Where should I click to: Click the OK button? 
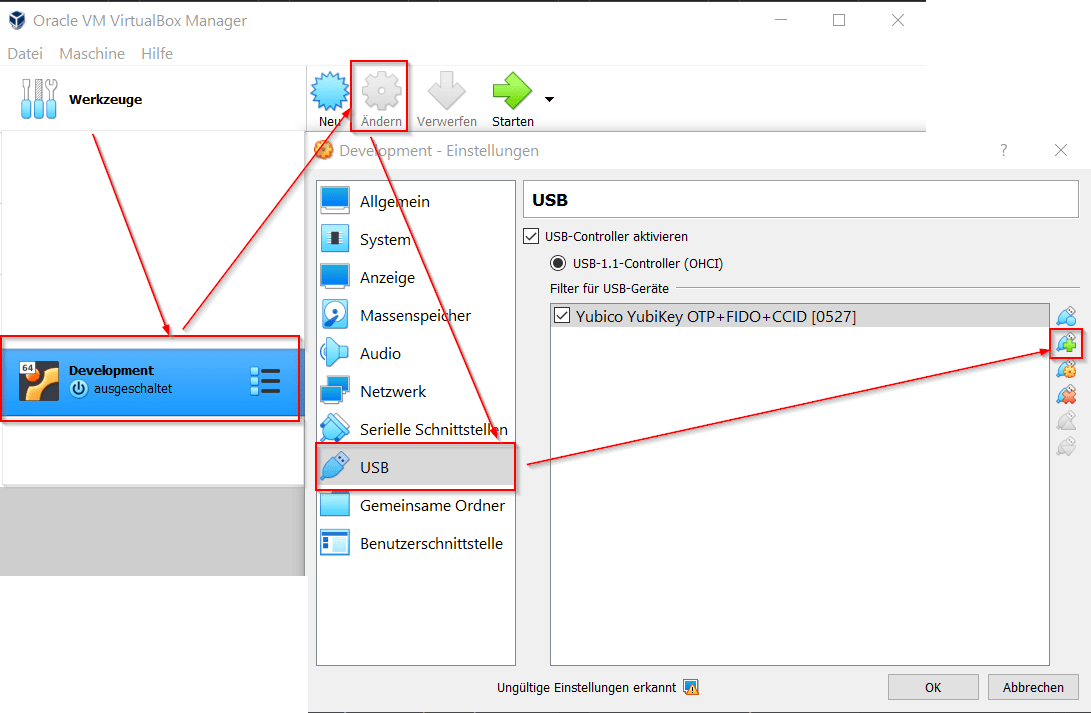pyautogui.click(x=933, y=687)
